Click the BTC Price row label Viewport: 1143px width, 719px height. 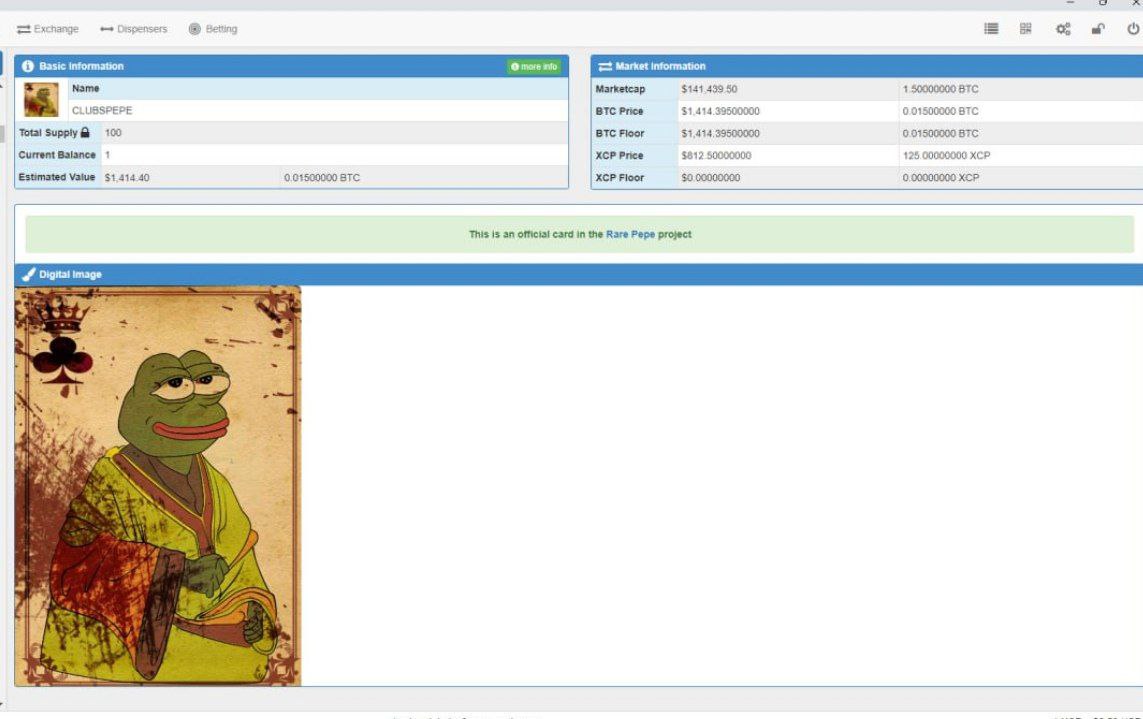620,111
